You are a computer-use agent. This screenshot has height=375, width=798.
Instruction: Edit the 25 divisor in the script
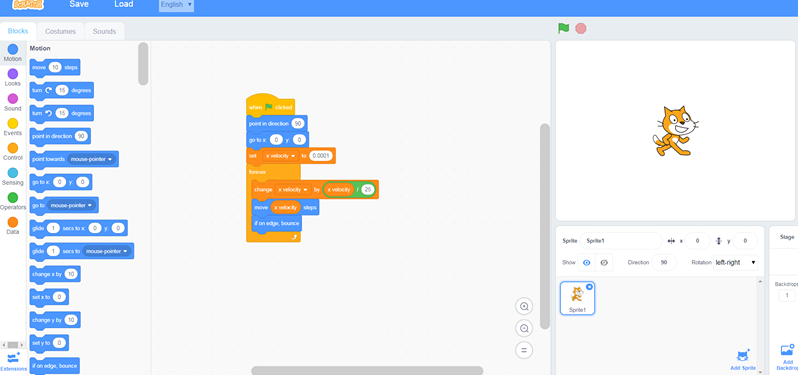(368, 189)
